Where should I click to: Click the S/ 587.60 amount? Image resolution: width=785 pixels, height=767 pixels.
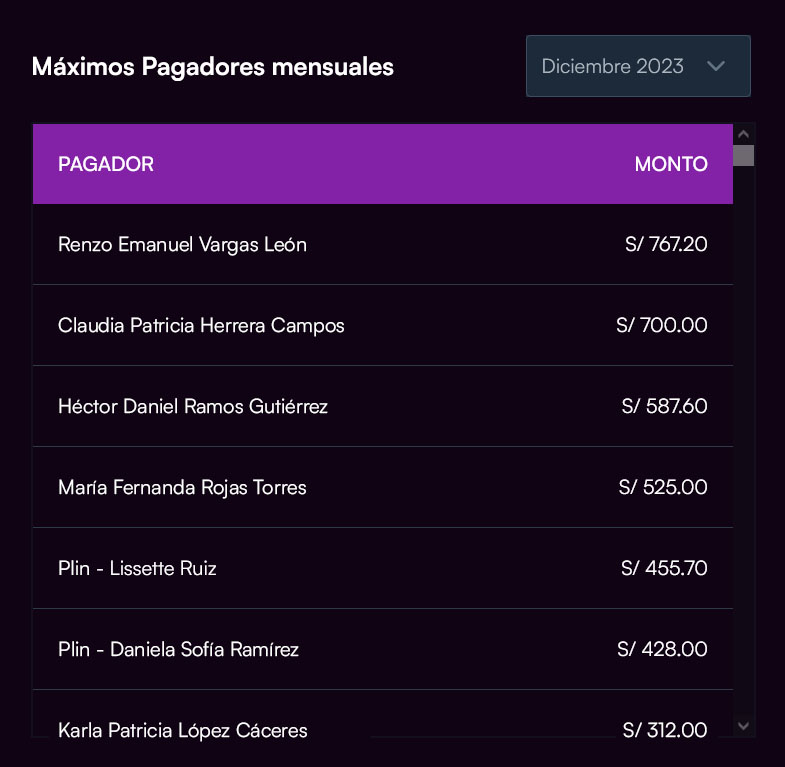coord(664,406)
